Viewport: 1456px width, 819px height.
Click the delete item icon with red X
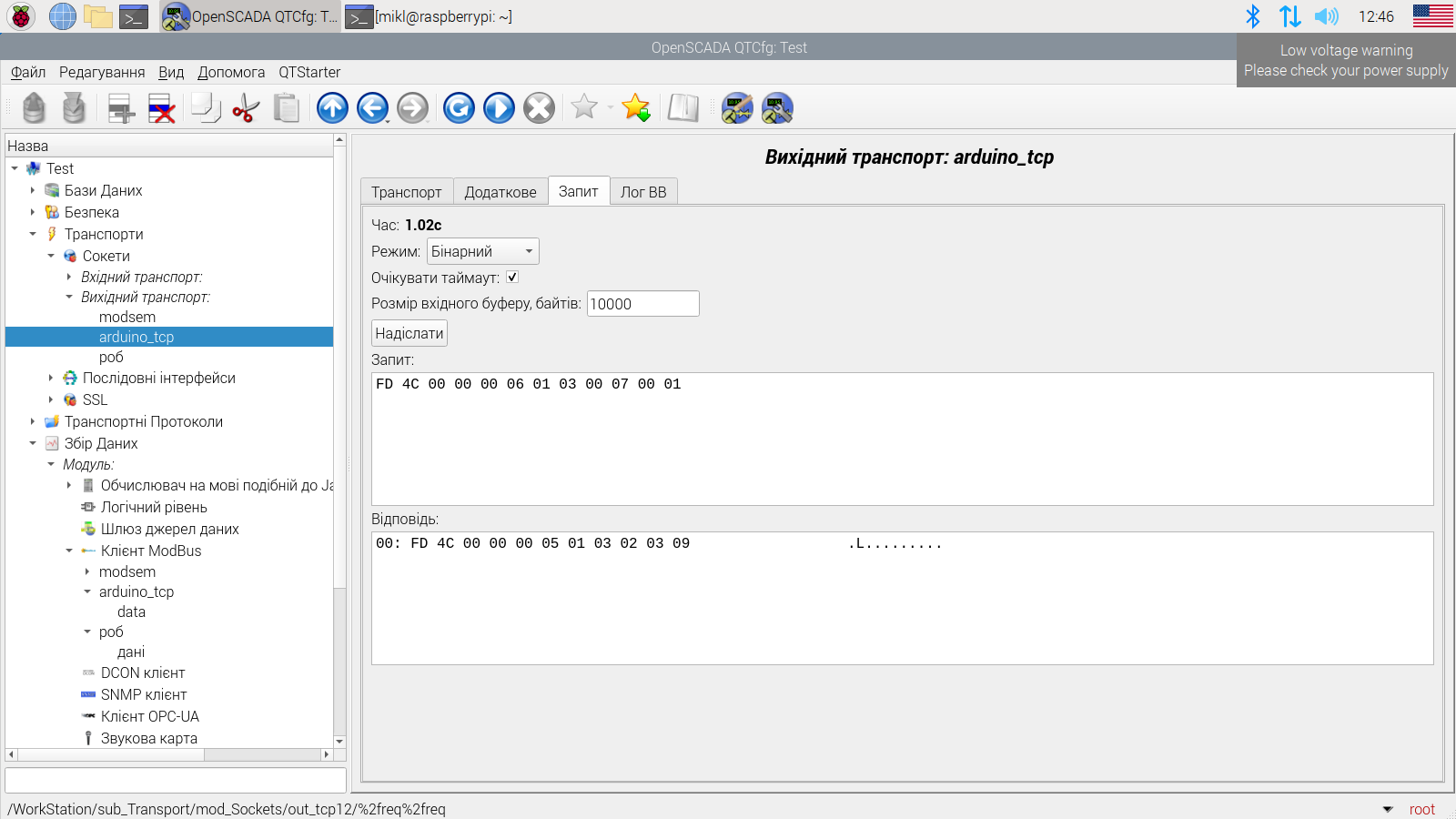(161, 108)
